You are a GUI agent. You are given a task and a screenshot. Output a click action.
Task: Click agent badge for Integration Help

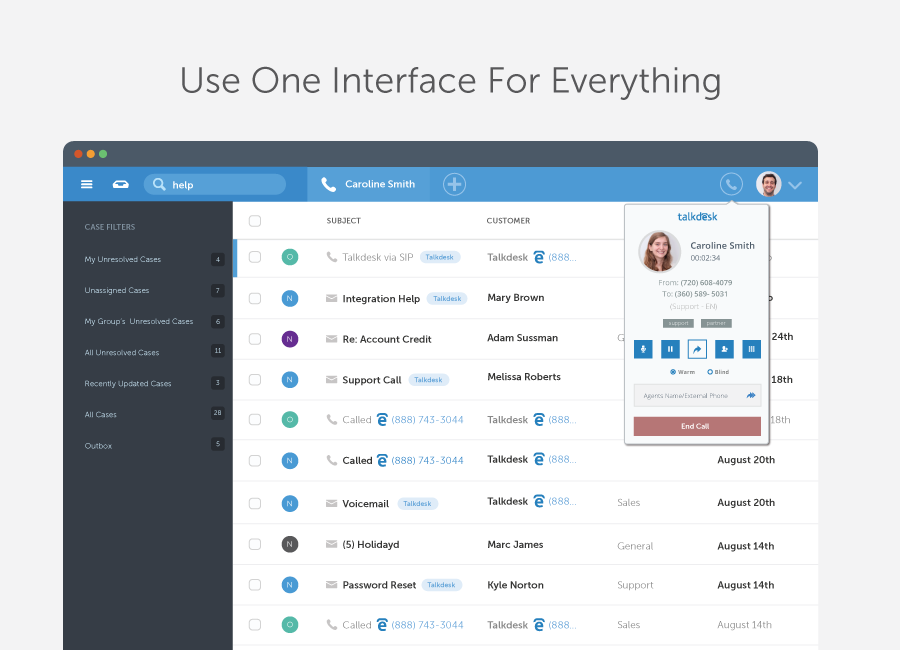pyautogui.click(x=290, y=299)
